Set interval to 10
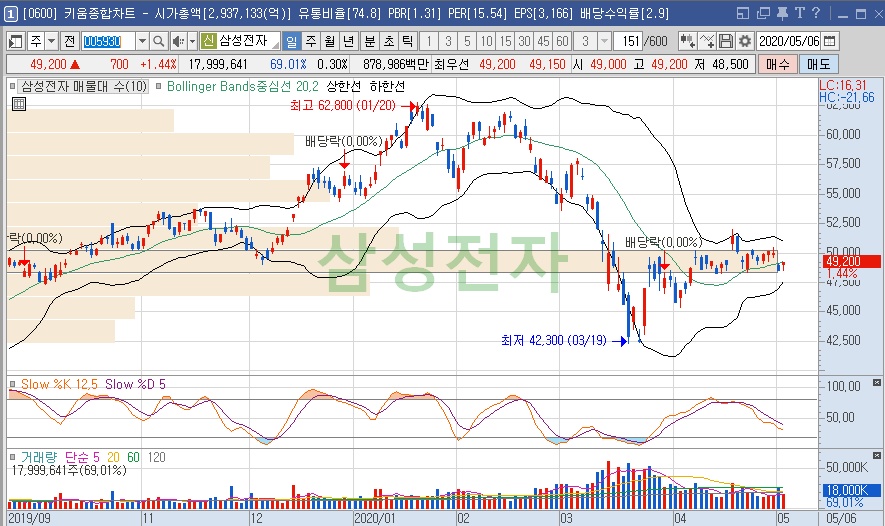 pyautogui.click(x=487, y=41)
